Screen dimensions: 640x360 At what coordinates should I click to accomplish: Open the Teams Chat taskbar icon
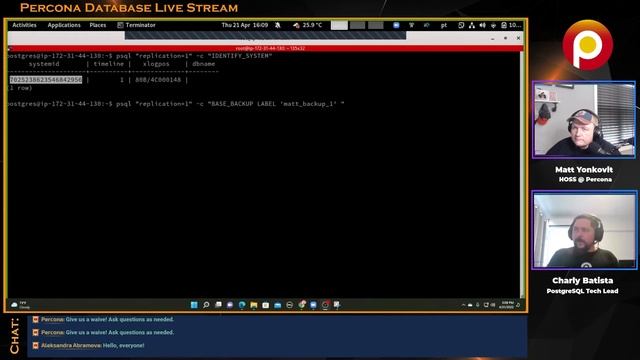coord(230,304)
